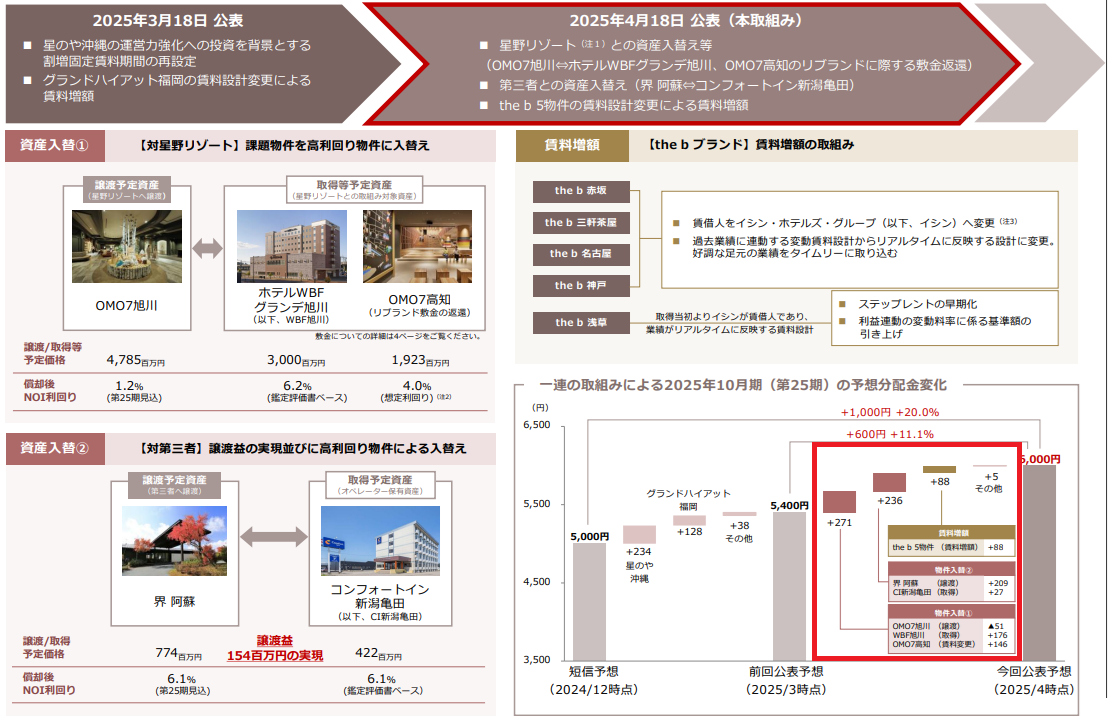
Task: Select the the b 三軒茶屋 label
Action: [x=581, y=222]
